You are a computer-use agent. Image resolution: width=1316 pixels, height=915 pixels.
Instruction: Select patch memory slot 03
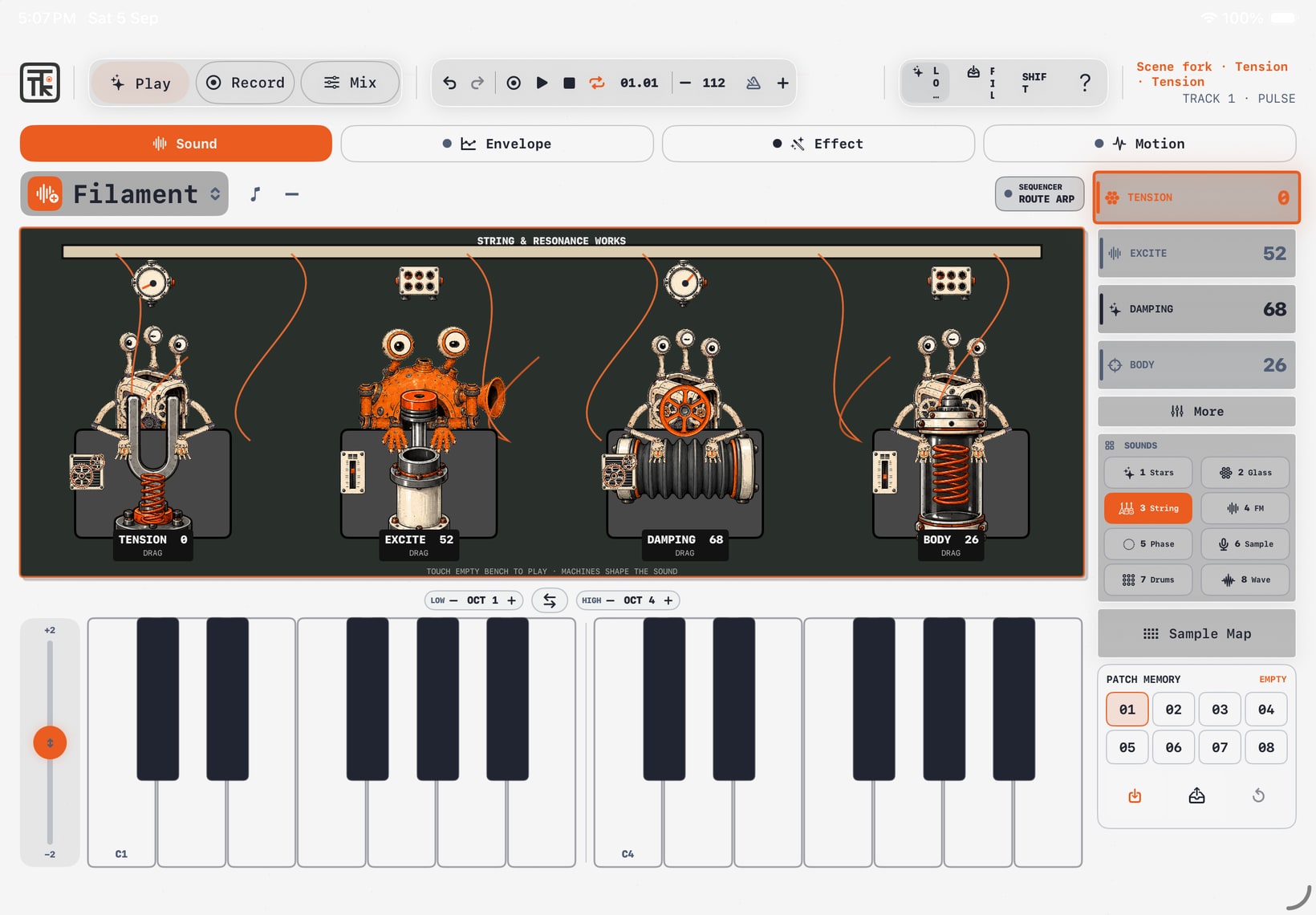[x=1220, y=710]
